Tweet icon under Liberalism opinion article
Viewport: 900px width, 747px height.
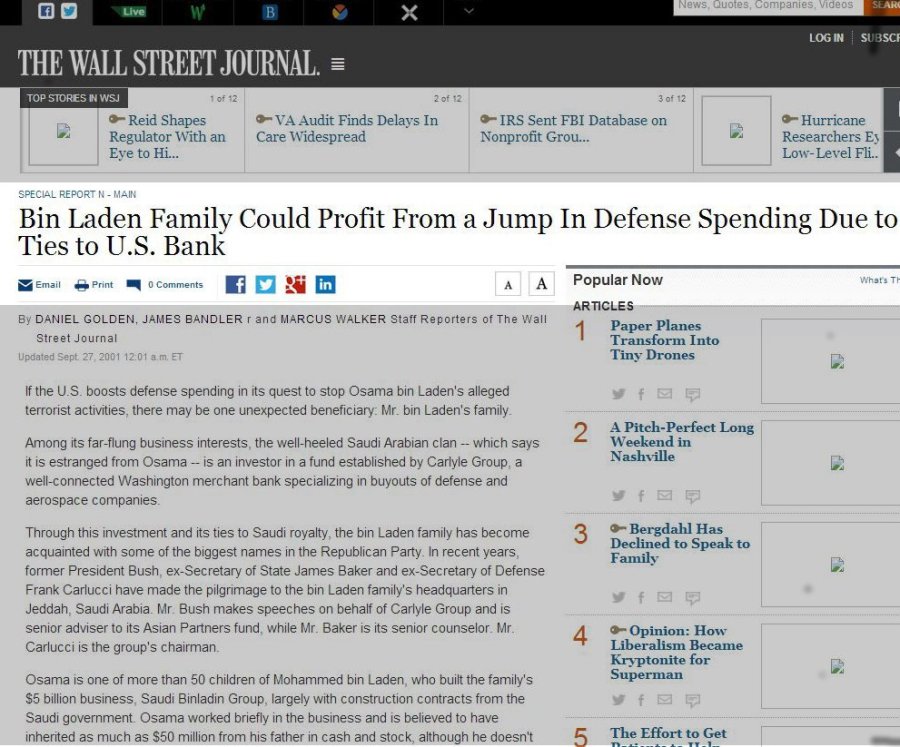click(618, 699)
